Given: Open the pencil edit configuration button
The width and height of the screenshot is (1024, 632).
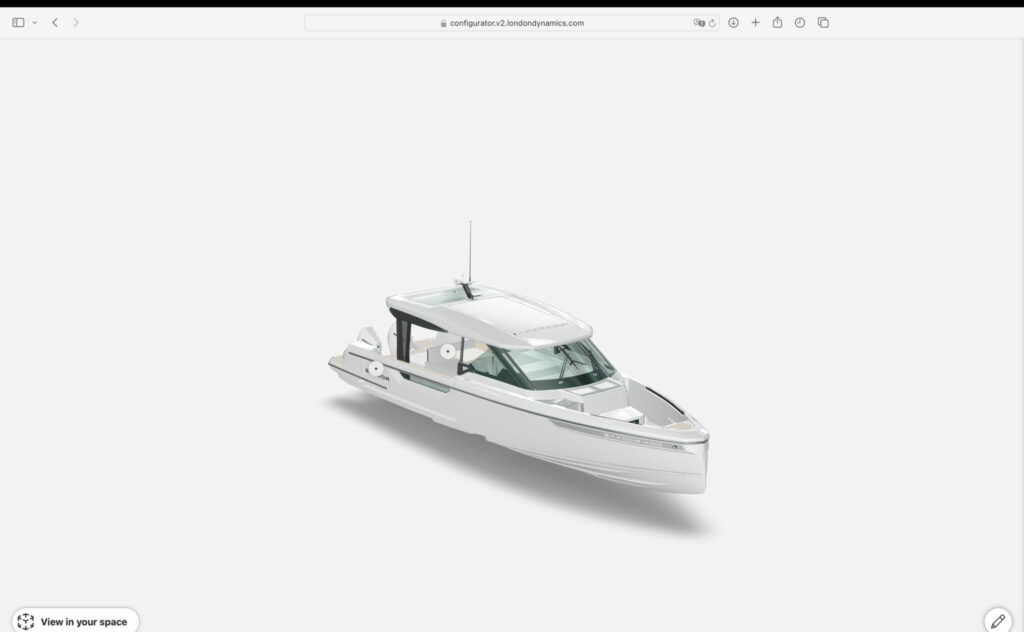Looking at the screenshot, I should pos(997,621).
